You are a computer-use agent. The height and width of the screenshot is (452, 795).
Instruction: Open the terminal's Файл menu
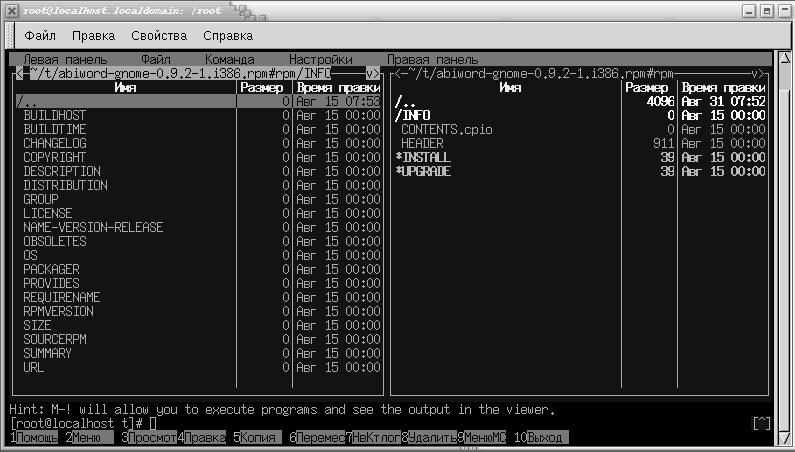pyautogui.click(x=40, y=36)
